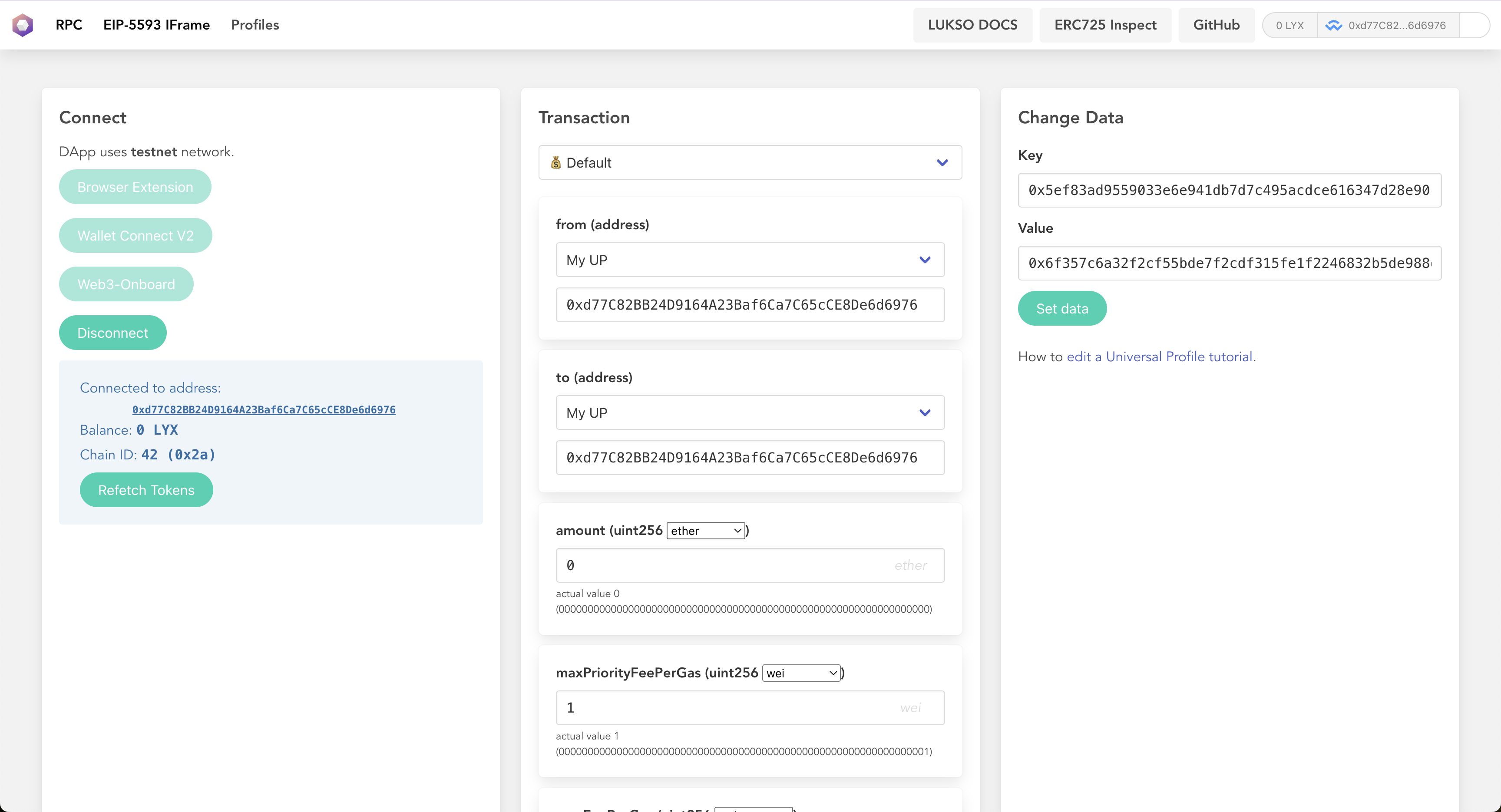
Task: Click the money bag Default preset icon
Action: [556, 162]
